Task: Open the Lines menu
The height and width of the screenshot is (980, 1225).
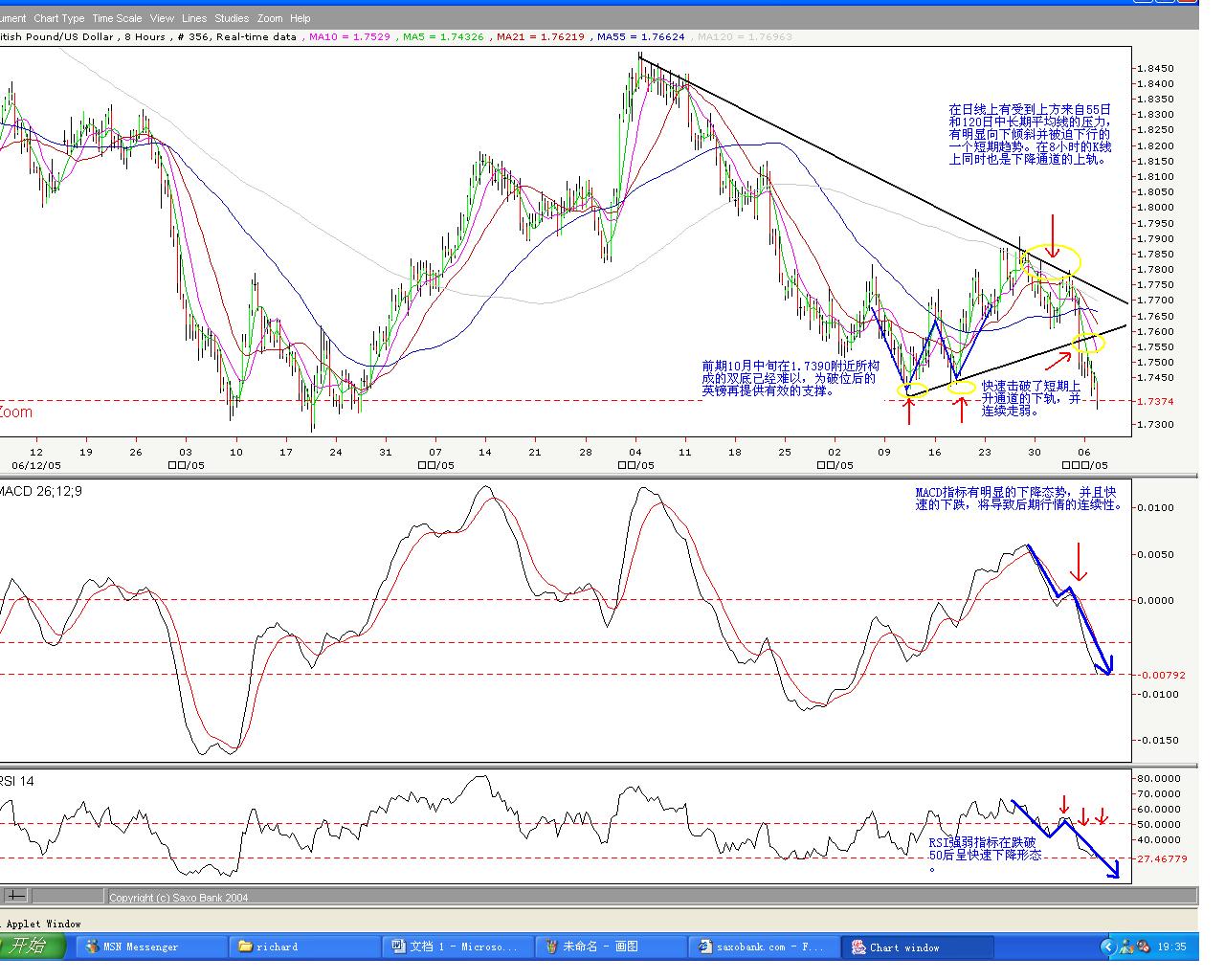Action: [x=193, y=18]
